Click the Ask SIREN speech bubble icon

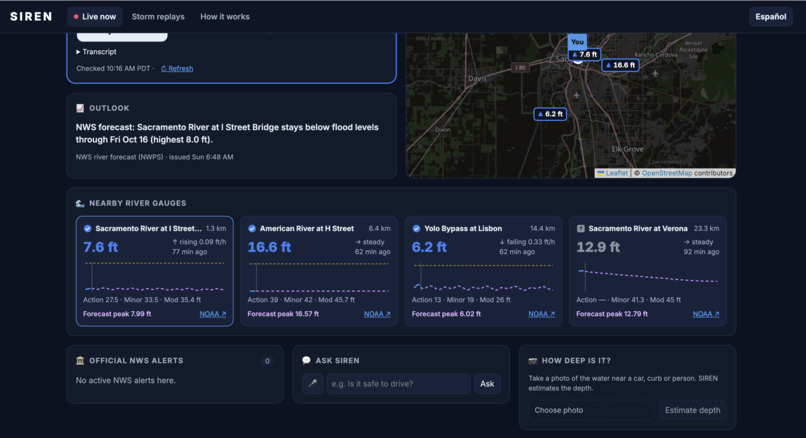click(306, 360)
